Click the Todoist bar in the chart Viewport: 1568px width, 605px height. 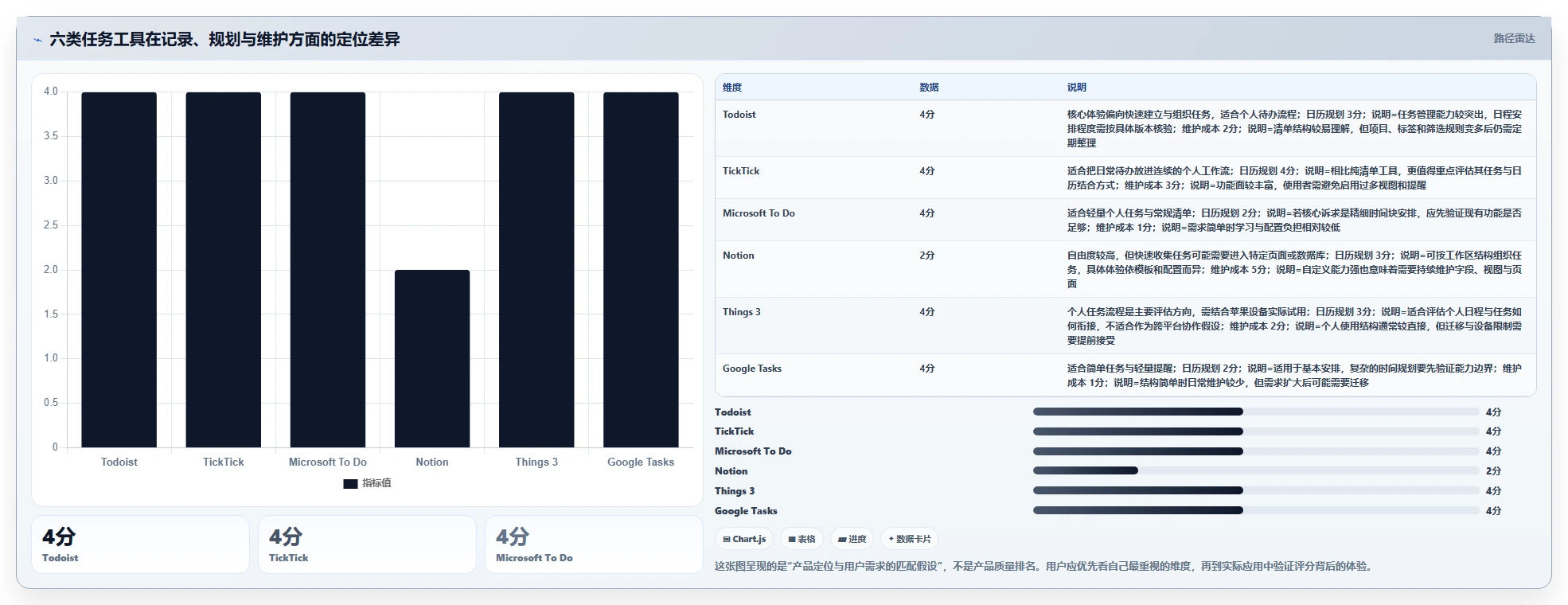coord(119,270)
